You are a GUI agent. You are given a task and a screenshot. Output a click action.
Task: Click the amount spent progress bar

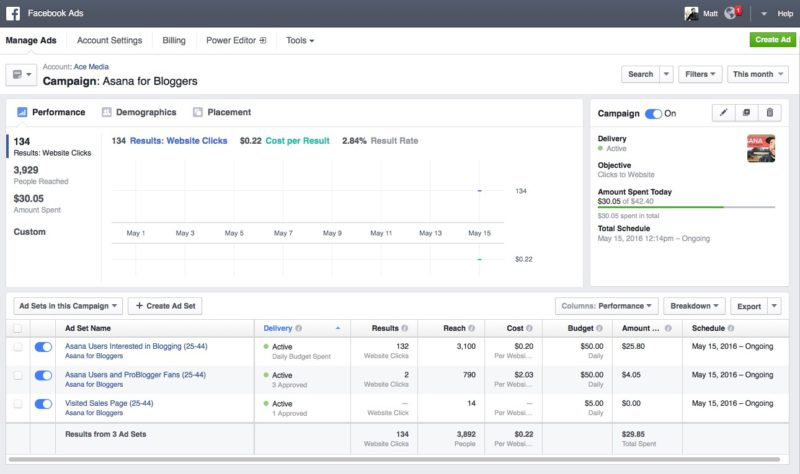coord(686,207)
